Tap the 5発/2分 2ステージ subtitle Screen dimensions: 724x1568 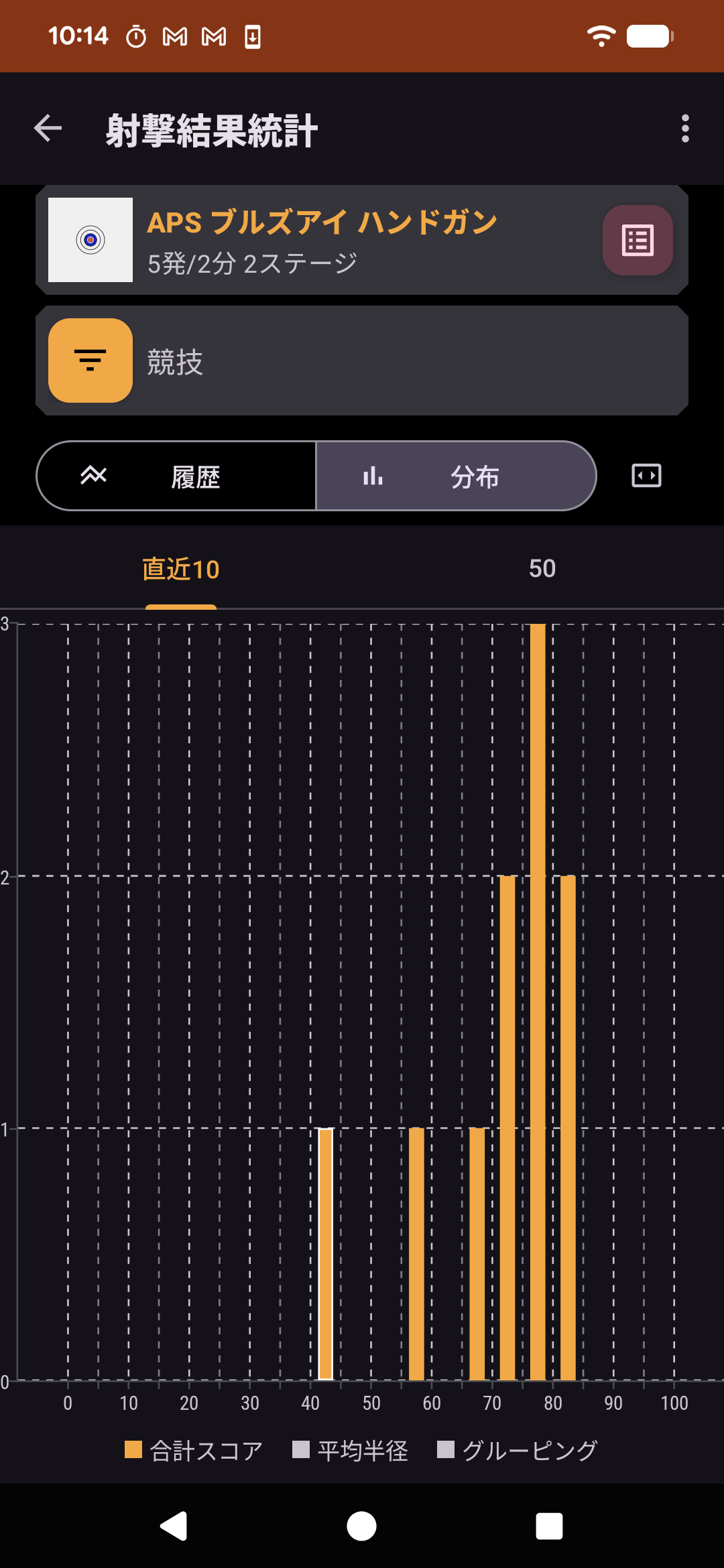pos(252,264)
